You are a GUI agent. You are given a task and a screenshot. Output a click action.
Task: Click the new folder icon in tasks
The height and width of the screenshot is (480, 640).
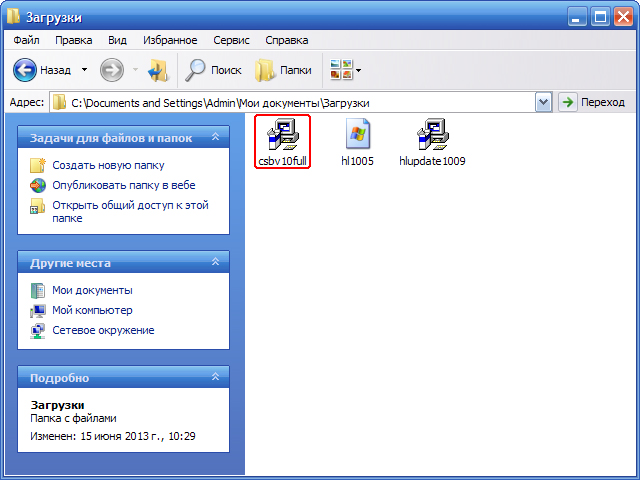tap(38, 165)
